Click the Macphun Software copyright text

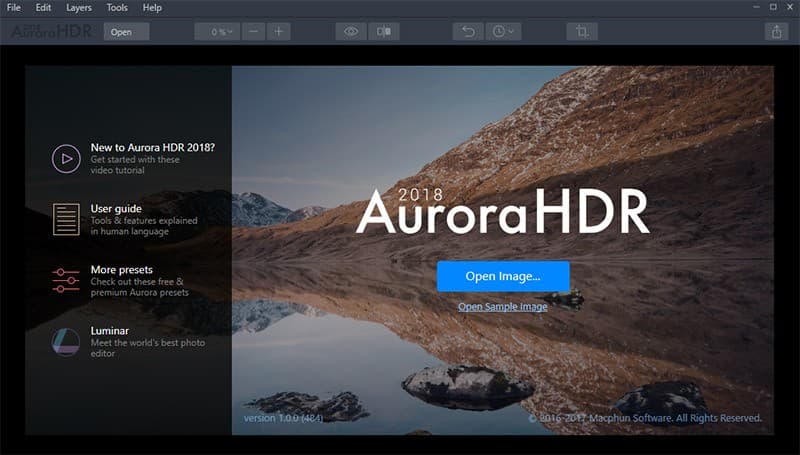(x=645, y=418)
